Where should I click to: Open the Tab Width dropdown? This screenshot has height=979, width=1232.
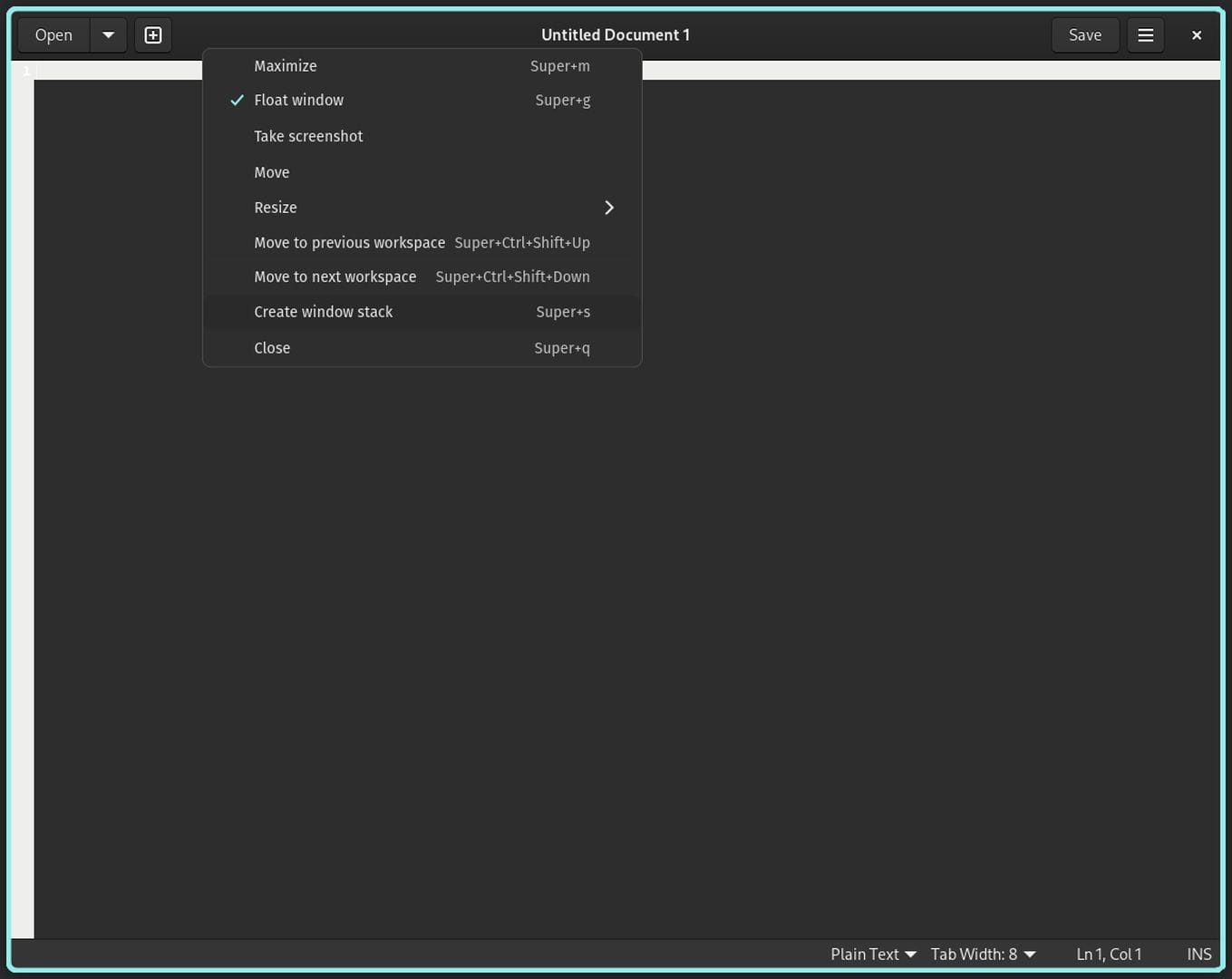(982, 954)
